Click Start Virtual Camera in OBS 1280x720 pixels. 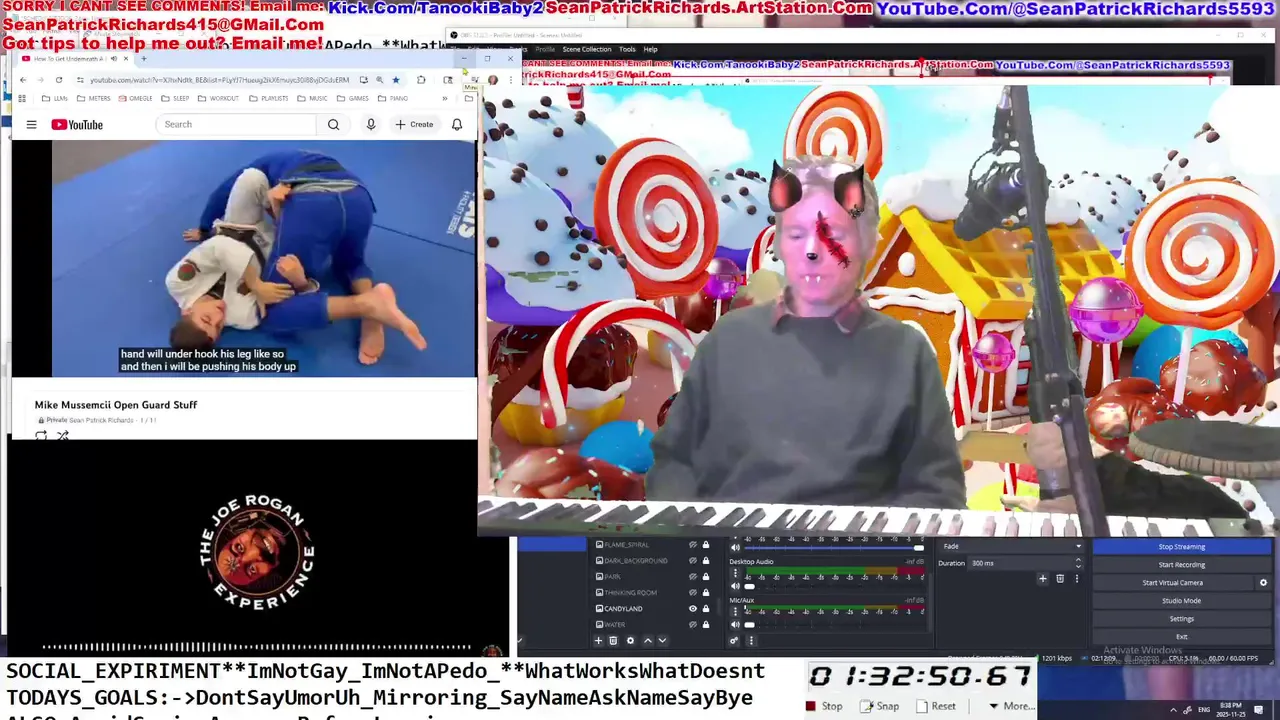(x=1173, y=583)
